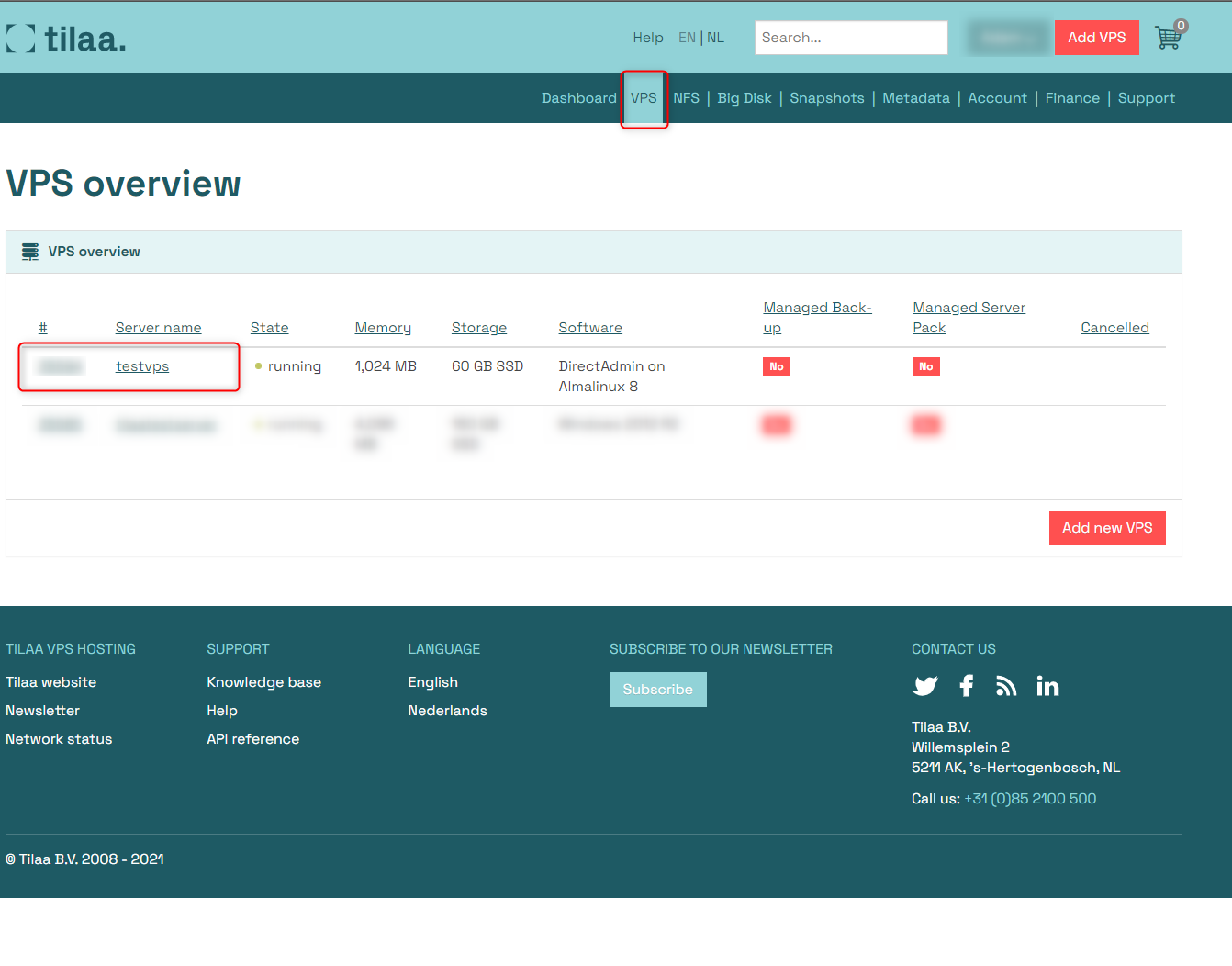The width and height of the screenshot is (1232, 966).
Task: Switch language to NL in header
Action: point(715,38)
